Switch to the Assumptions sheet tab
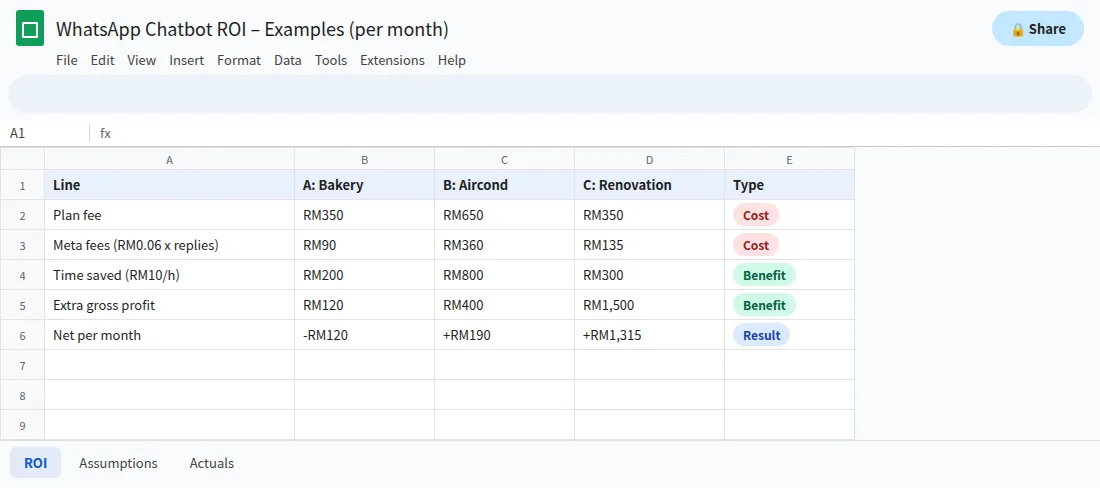The image size is (1100, 488). coord(119,463)
